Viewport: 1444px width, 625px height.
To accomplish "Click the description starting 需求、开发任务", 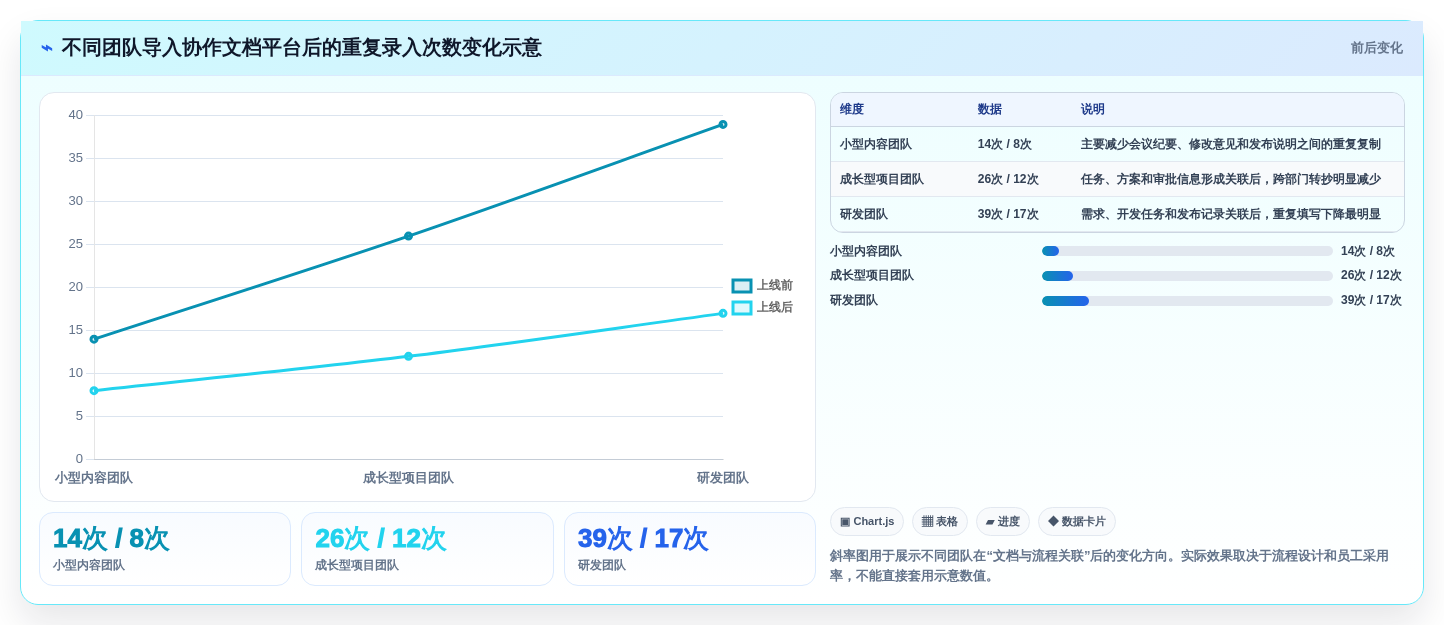I will click(1231, 215).
